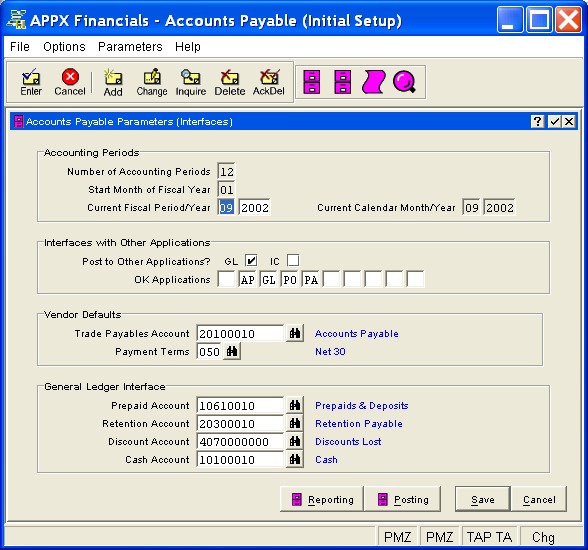Screen dimensions: 588x550
Task: Select the Add record toolbar icon
Action: point(113,82)
